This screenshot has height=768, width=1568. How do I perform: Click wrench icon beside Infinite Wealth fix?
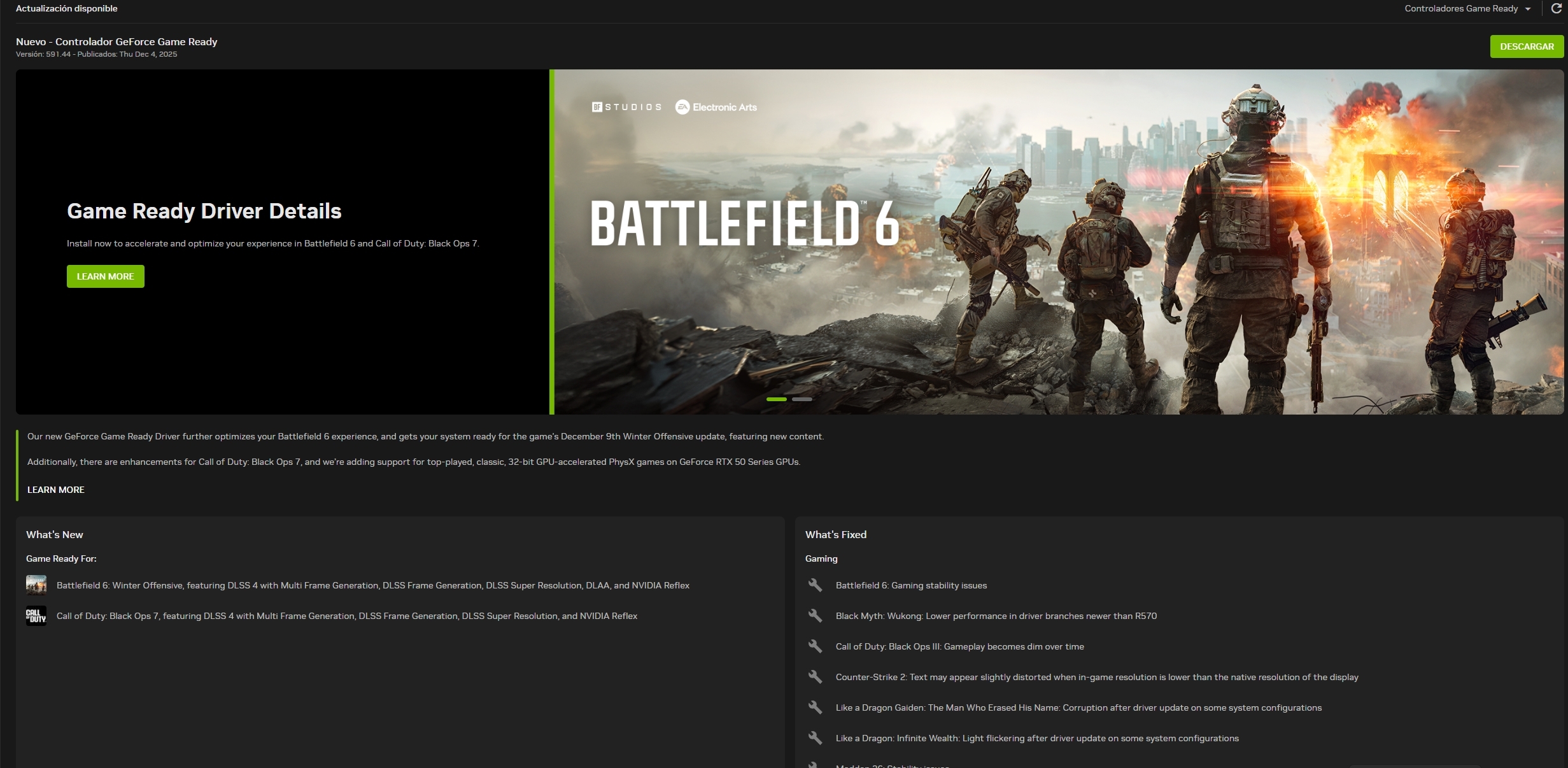[815, 738]
